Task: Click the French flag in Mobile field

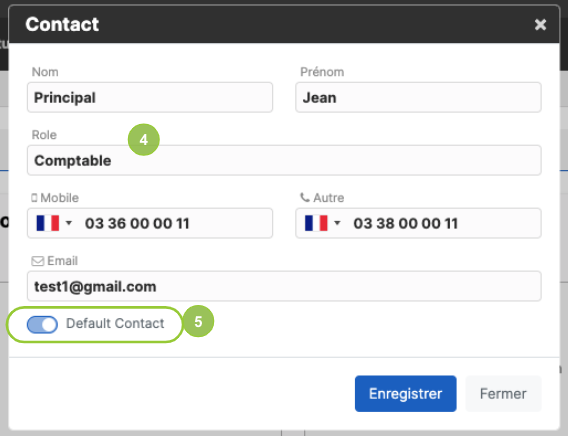Action: (47, 223)
